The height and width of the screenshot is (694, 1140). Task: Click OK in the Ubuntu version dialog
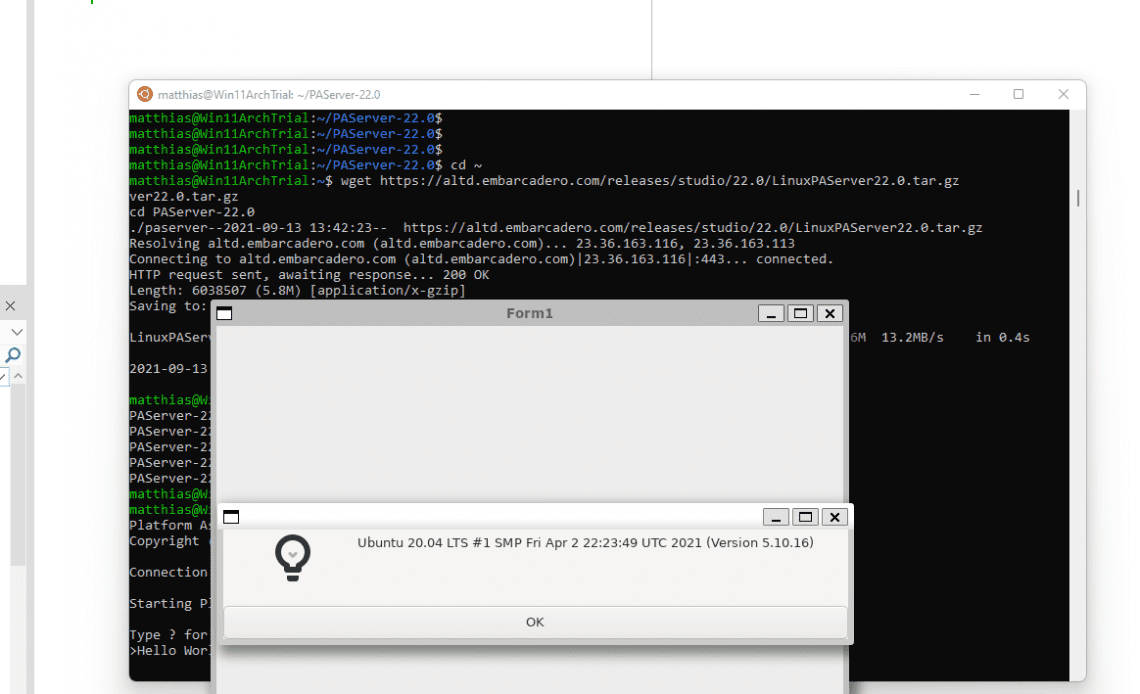535,622
